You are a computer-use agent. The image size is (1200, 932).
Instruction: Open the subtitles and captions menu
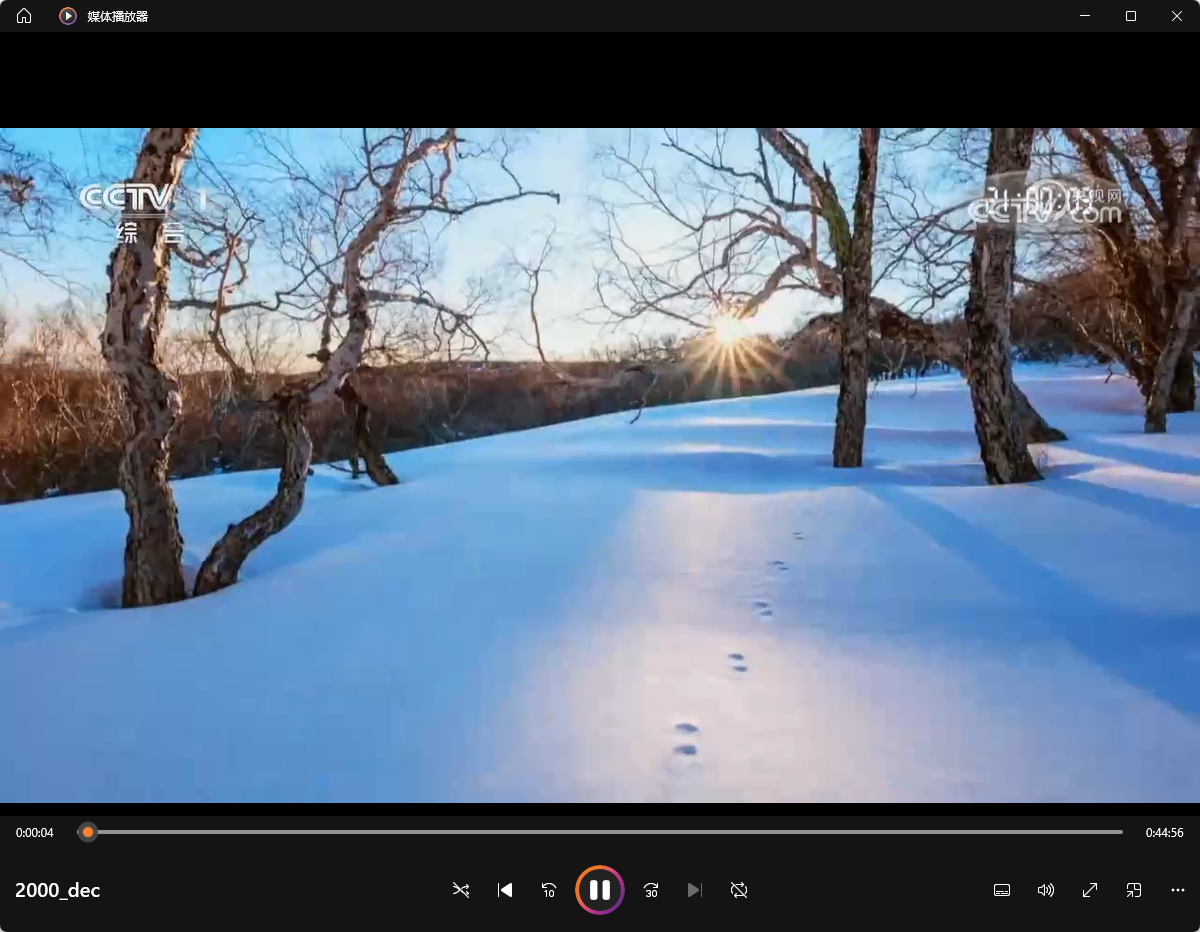(x=1002, y=890)
